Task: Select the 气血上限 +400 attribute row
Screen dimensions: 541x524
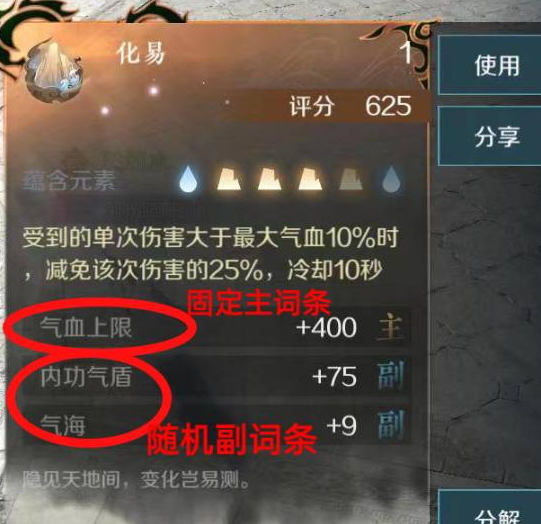Action: click(216, 326)
